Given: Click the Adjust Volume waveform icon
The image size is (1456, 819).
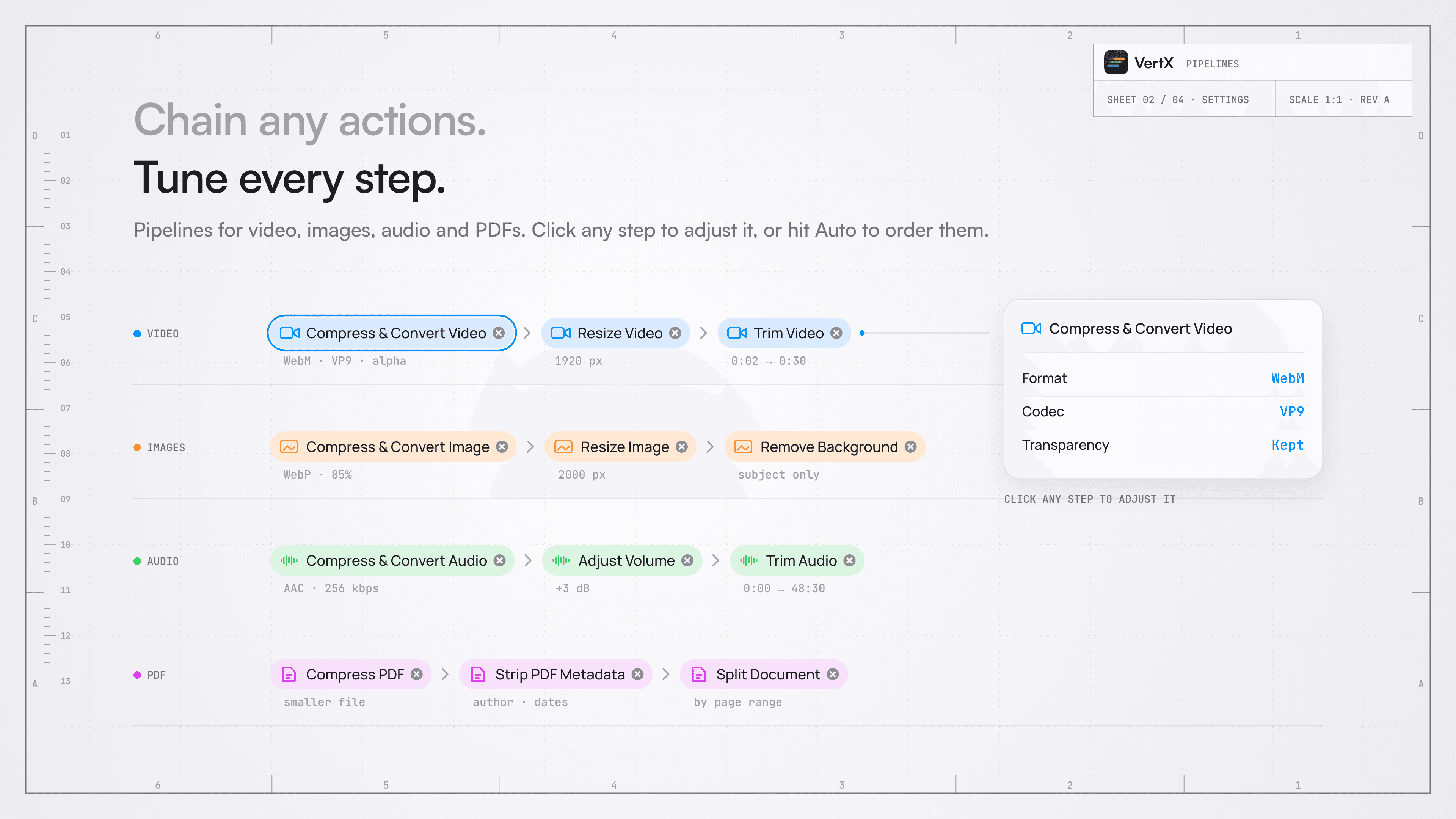Looking at the screenshot, I should [x=561, y=561].
